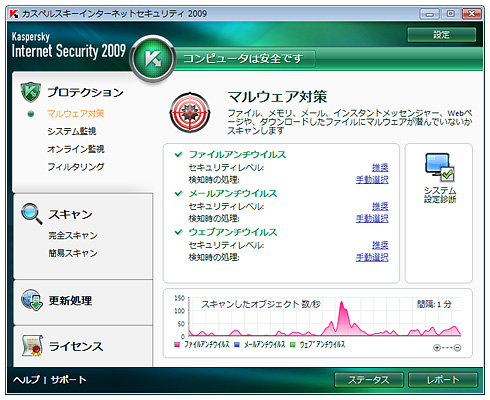This screenshot has width=490, height=400.
Task: Click ファイルアンチウイルス heading
Action: pos(237,154)
